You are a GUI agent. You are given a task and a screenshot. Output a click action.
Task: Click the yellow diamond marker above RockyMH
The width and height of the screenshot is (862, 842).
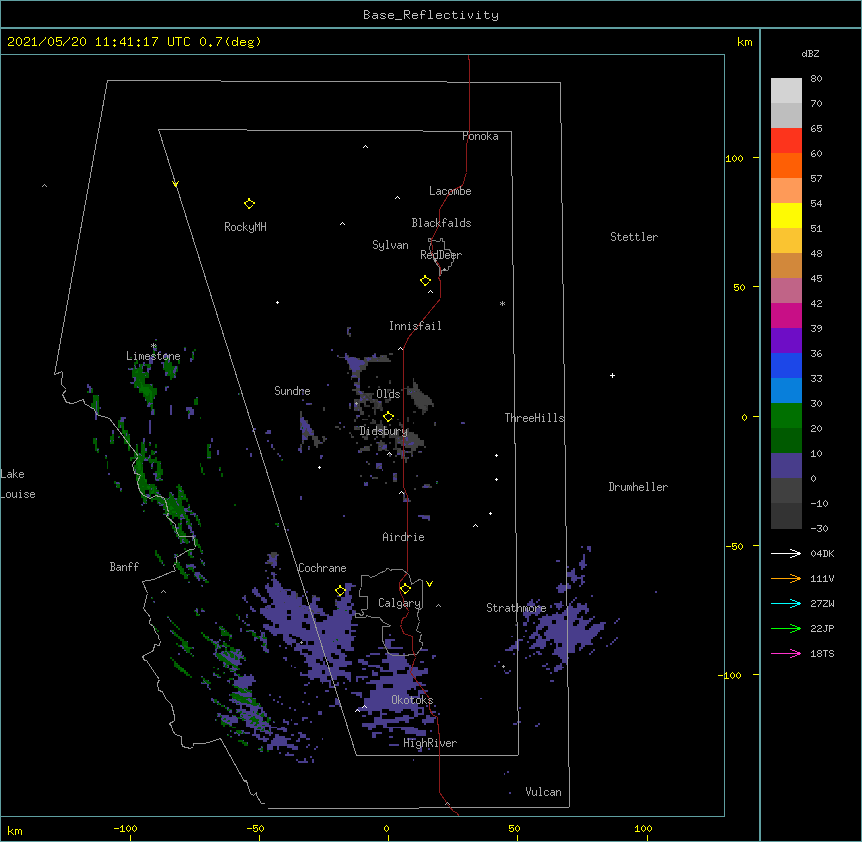pyautogui.click(x=249, y=204)
